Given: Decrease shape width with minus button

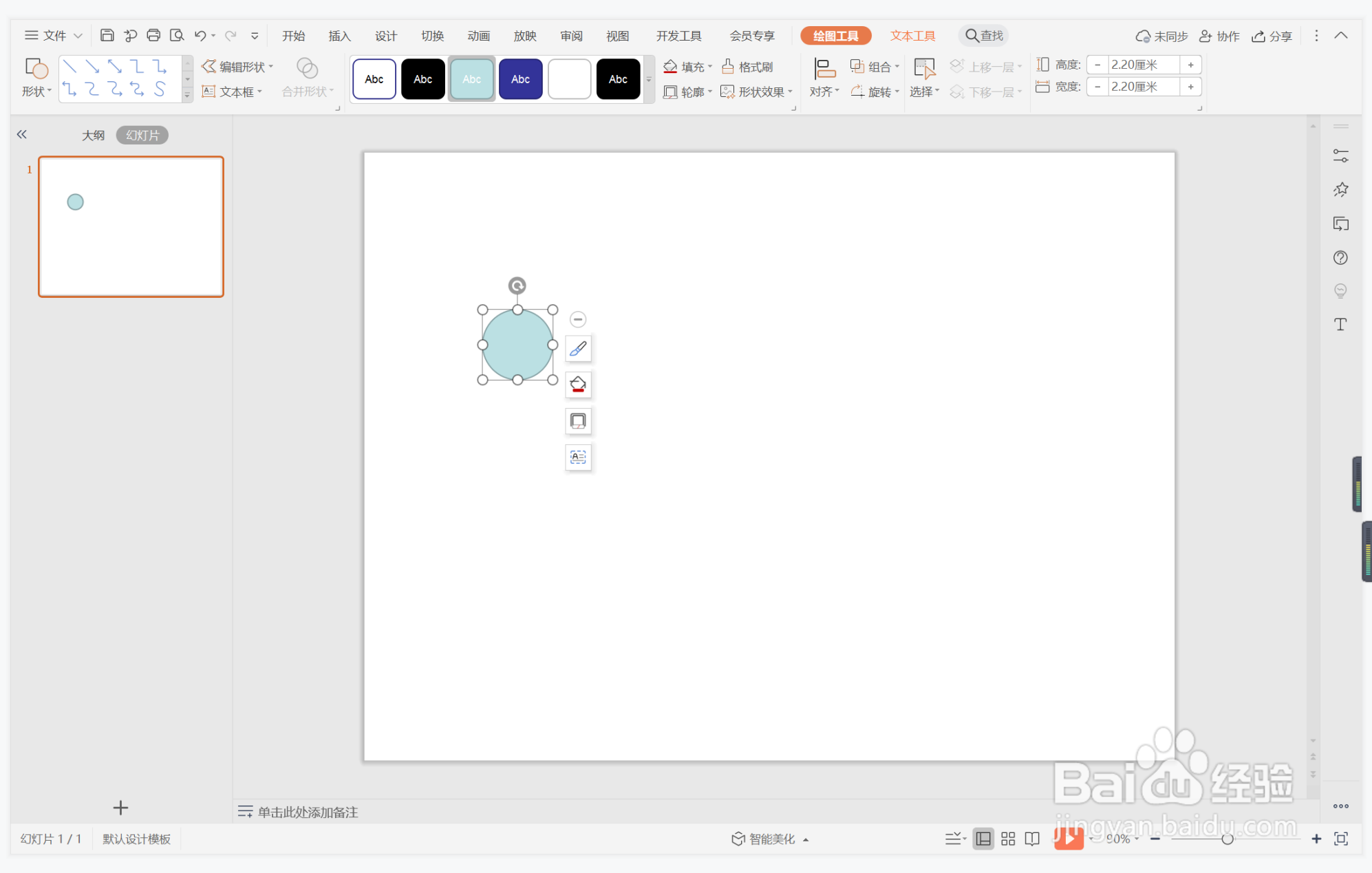Looking at the screenshot, I should 1097,87.
